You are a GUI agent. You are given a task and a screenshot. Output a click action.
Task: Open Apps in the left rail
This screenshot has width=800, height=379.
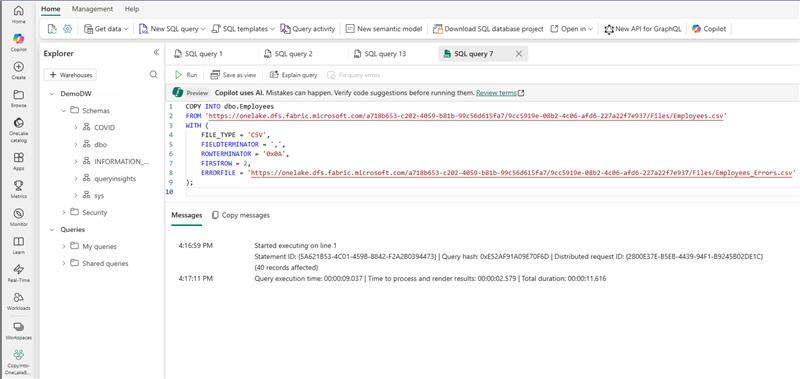(x=18, y=161)
